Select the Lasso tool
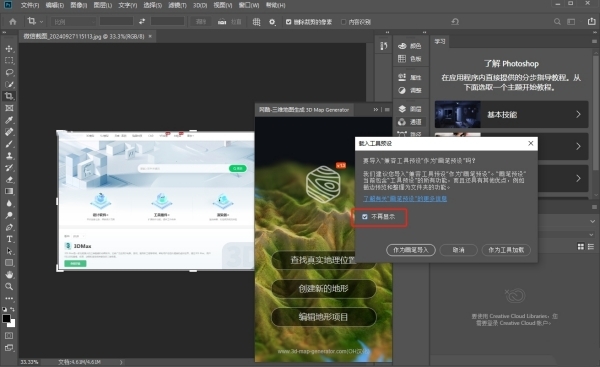The width and height of the screenshot is (600, 367). [x=9, y=72]
